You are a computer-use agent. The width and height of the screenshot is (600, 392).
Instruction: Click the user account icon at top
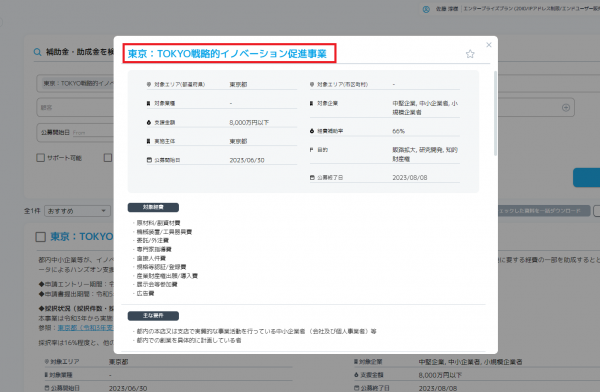coord(426,9)
